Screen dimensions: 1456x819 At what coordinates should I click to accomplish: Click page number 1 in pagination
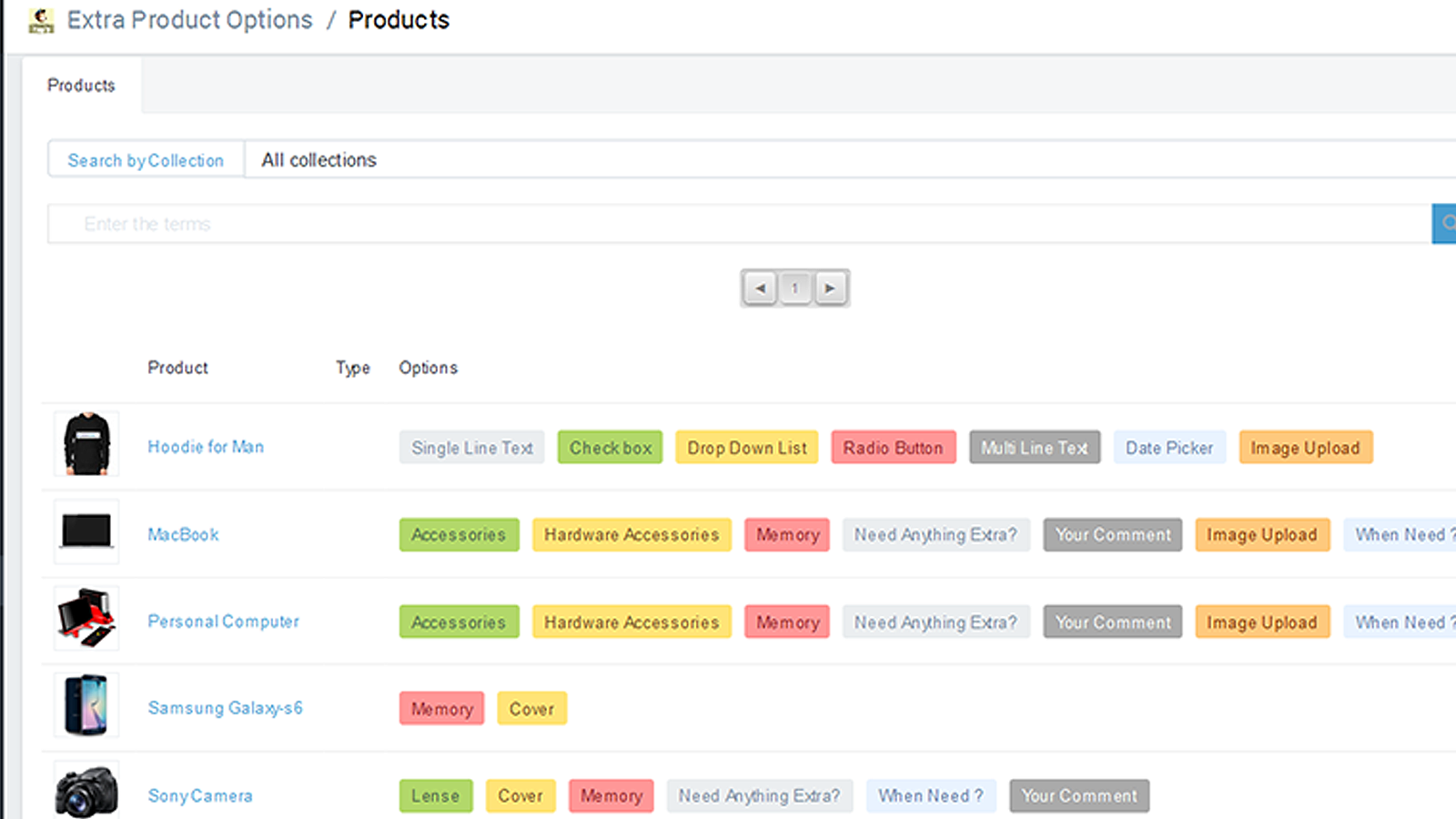(794, 288)
